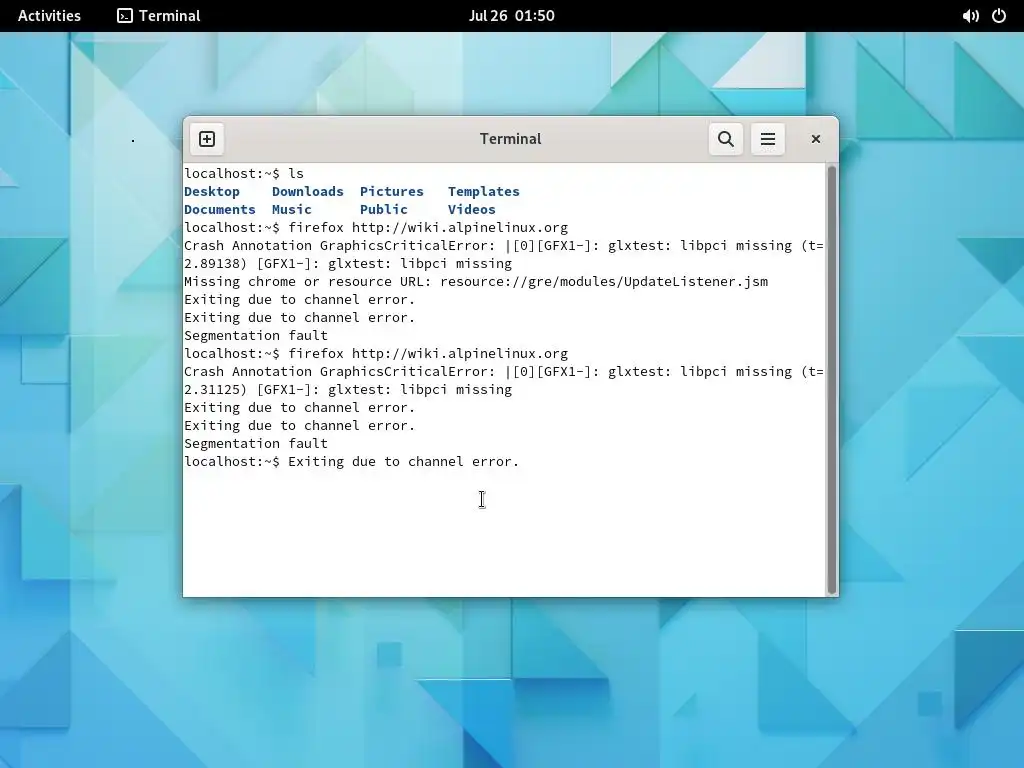Click the line containing 2.89138

(348, 264)
